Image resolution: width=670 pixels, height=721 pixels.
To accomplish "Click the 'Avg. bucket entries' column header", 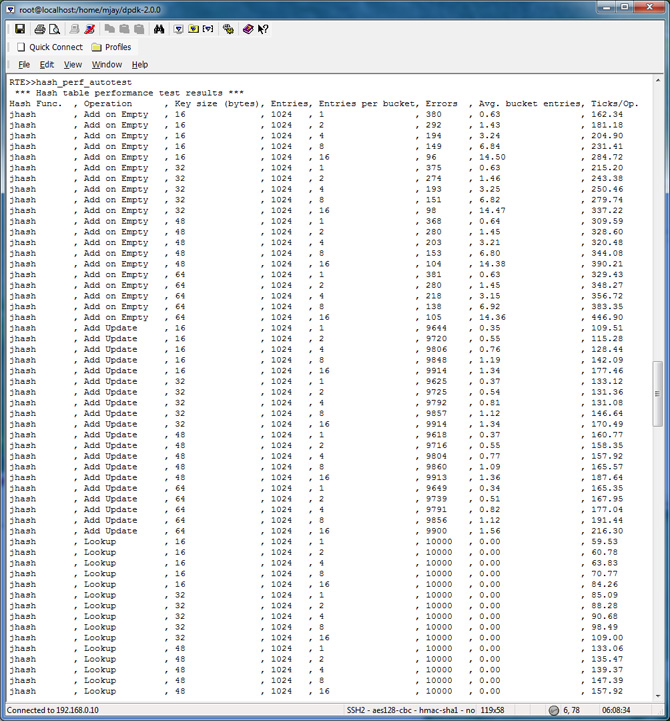I will point(530,103).
